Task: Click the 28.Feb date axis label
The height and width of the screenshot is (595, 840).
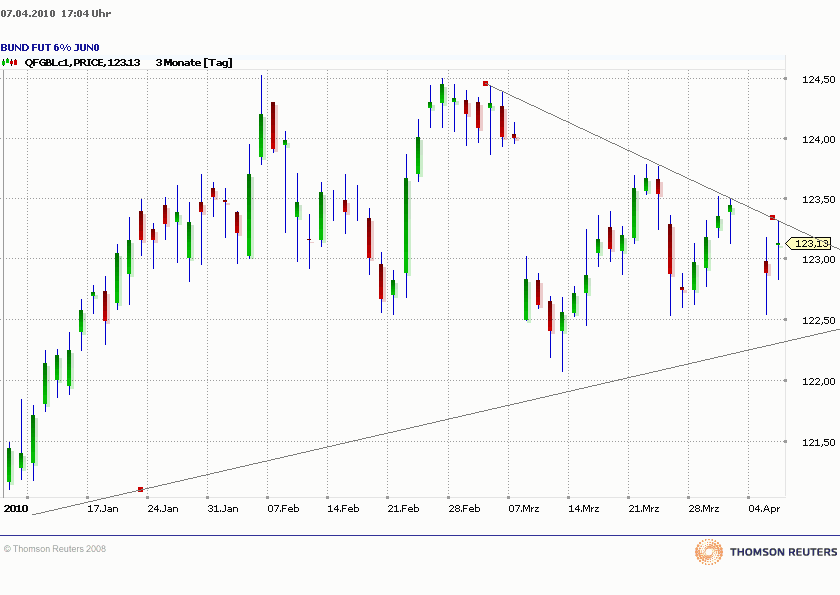Action: [x=464, y=508]
